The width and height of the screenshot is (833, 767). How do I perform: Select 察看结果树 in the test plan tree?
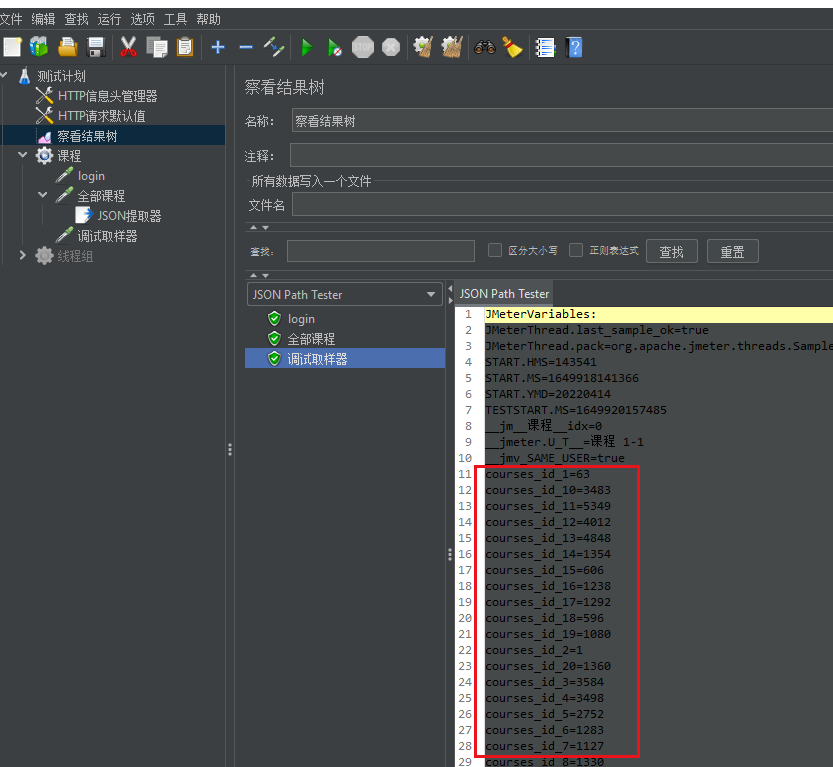click(x=87, y=136)
